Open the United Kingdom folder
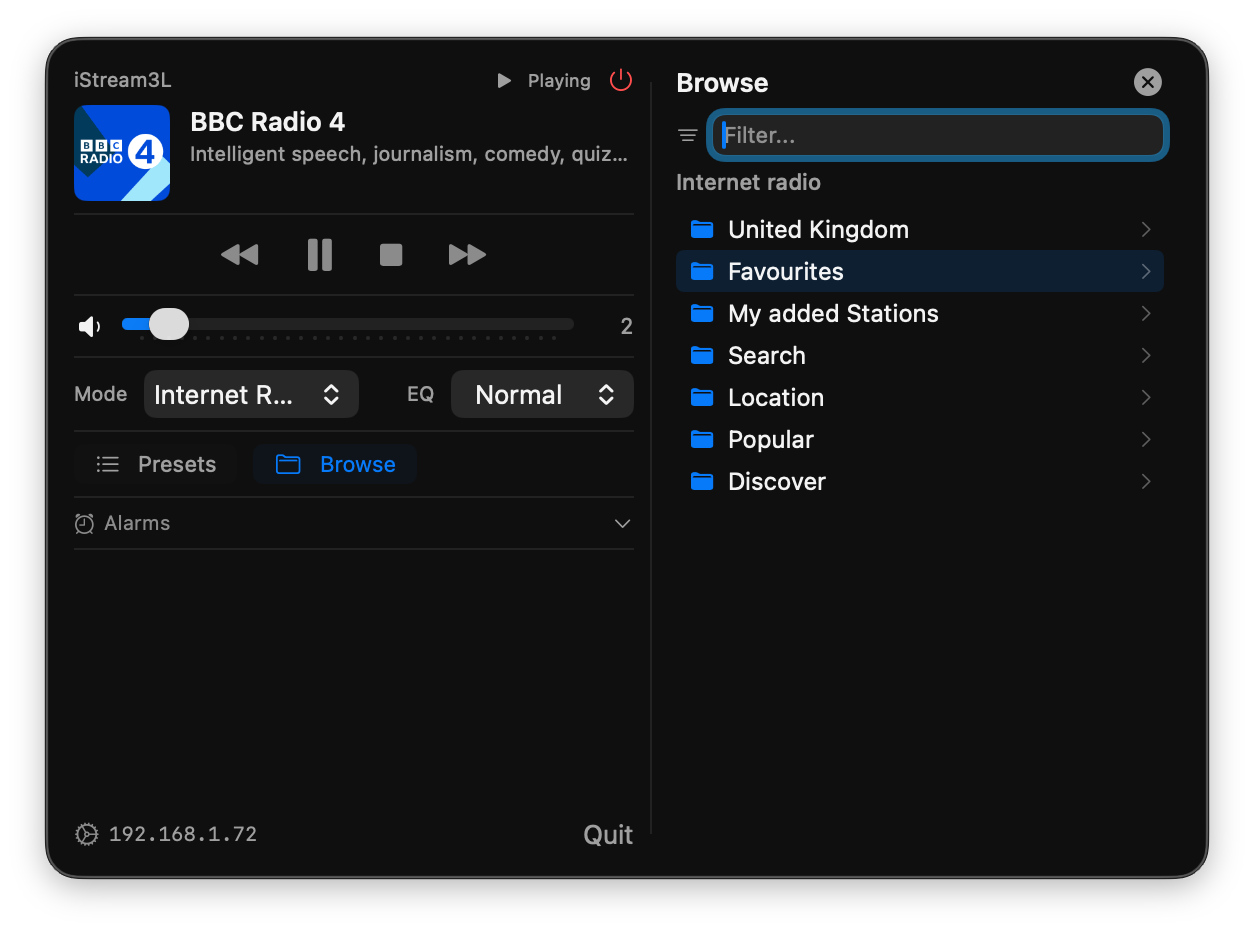Viewport: 1254px width, 932px height. [818, 230]
